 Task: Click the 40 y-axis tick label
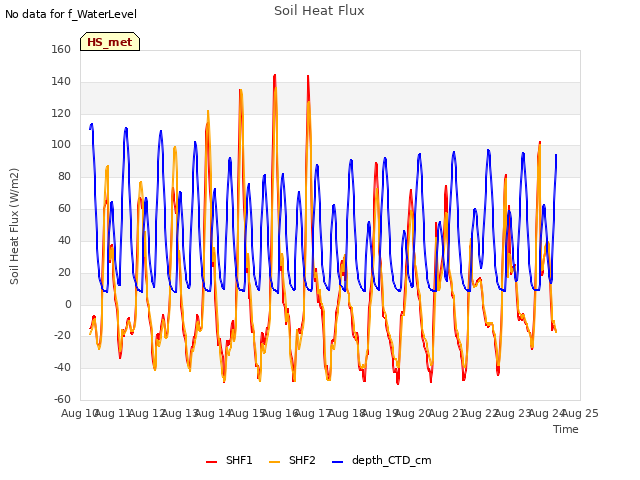64,240
